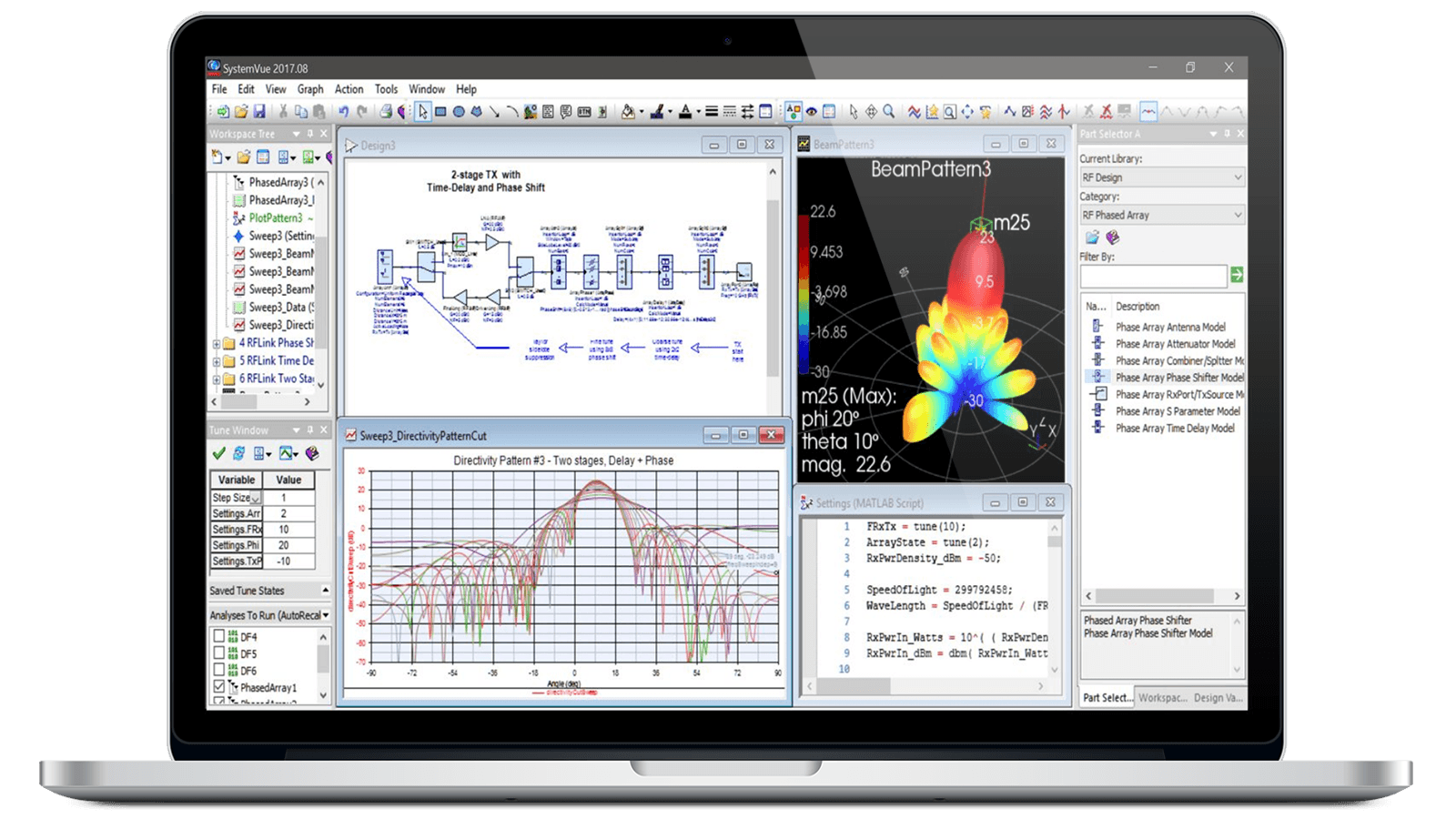Select the pointer/selection tool in the toolbar
The image size is (1456, 819).
422,111
